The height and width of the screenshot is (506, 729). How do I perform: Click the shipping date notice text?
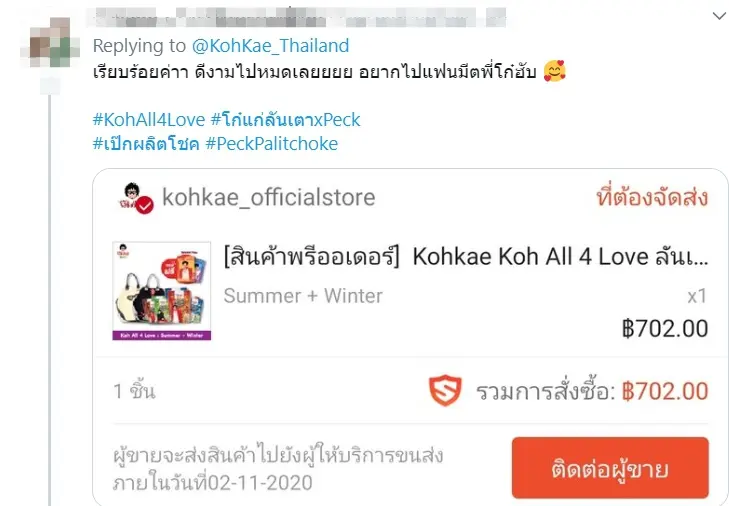pyautogui.click(x=278, y=469)
